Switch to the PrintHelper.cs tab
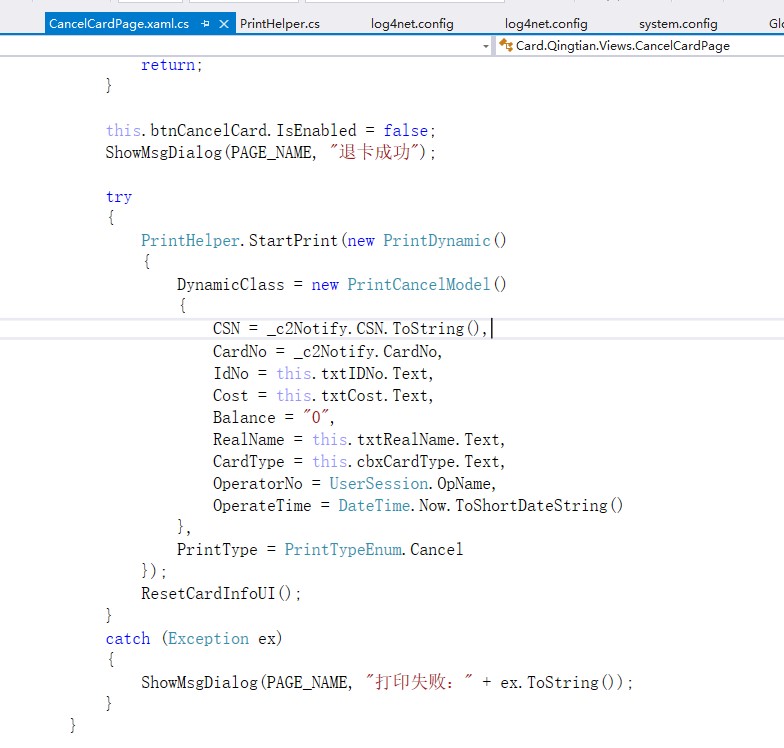784x748 pixels. (x=280, y=24)
